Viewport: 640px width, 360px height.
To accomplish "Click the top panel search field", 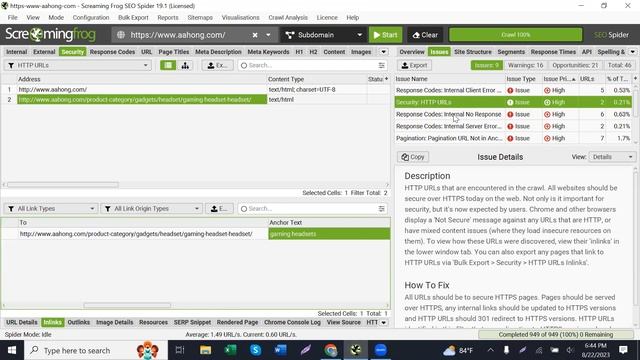I will coord(312,65).
